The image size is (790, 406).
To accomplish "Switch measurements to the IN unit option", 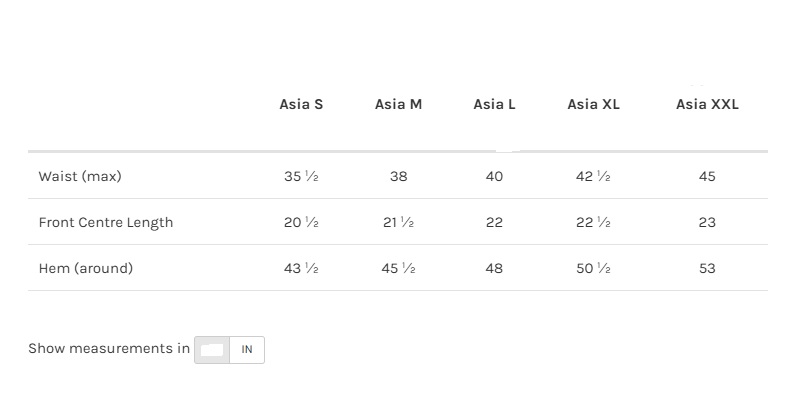I will pyautogui.click(x=247, y=350).
